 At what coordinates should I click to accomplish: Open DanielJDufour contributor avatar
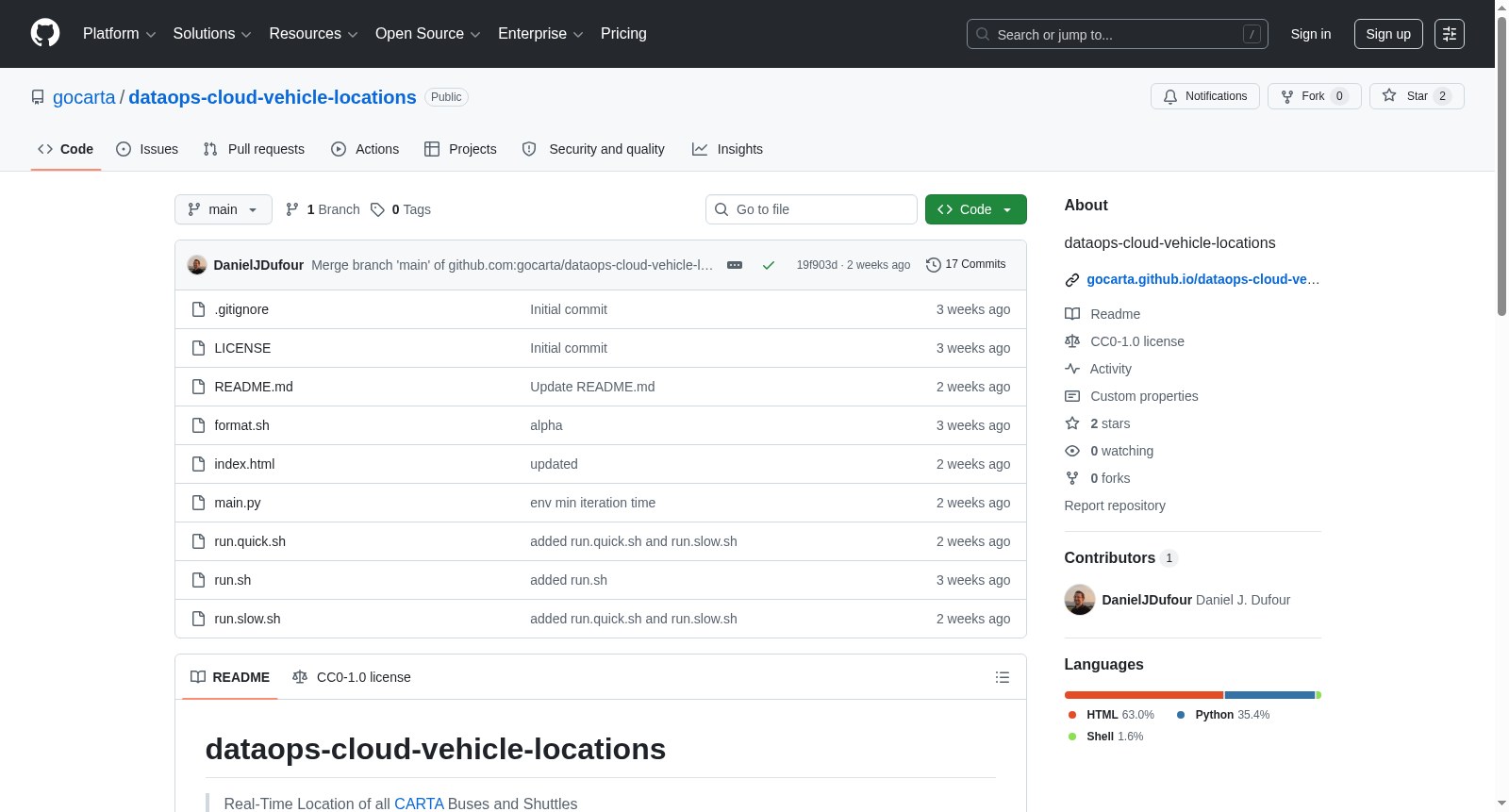[1080, 600]
